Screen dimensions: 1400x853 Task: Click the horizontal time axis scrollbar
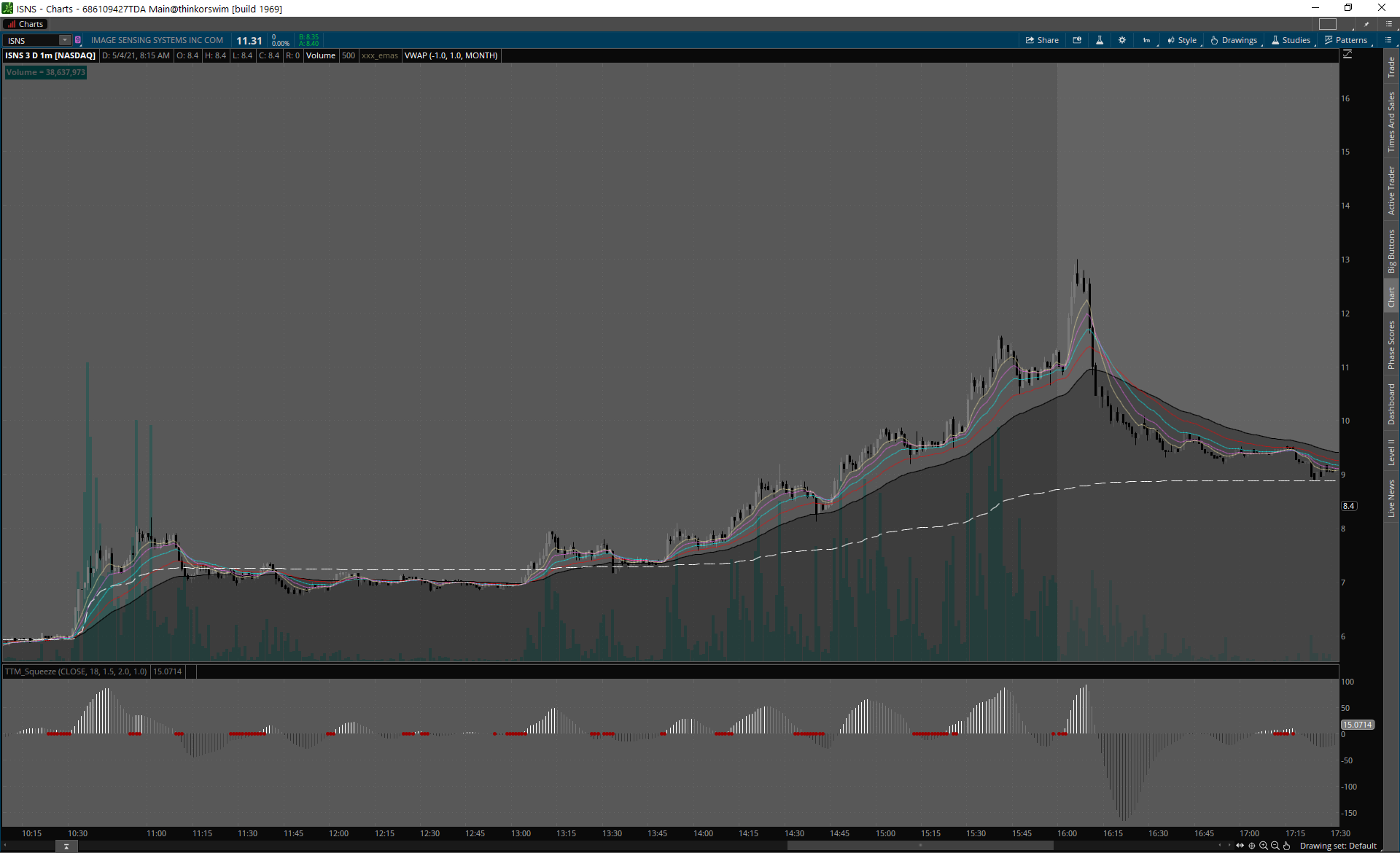(920, 846)
